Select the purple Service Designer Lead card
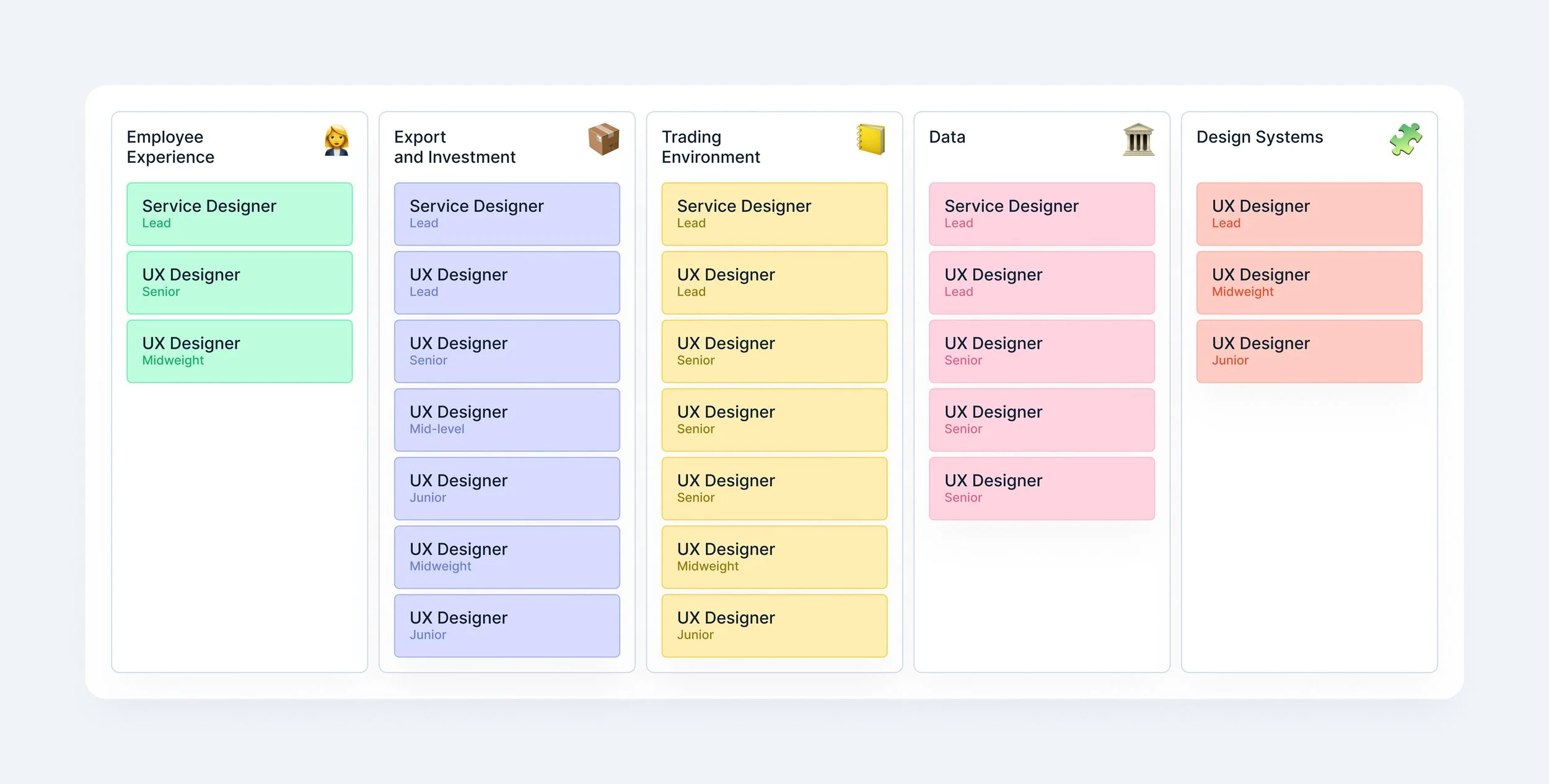 [x=506, y=214]
